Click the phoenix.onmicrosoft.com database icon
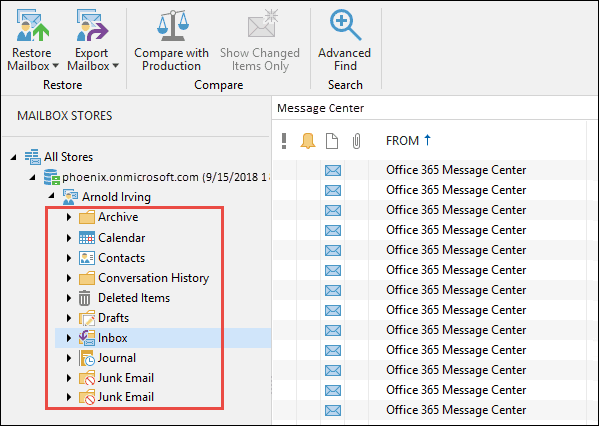Viewport: 599px width, 426px height. click(x=52, y=177)
